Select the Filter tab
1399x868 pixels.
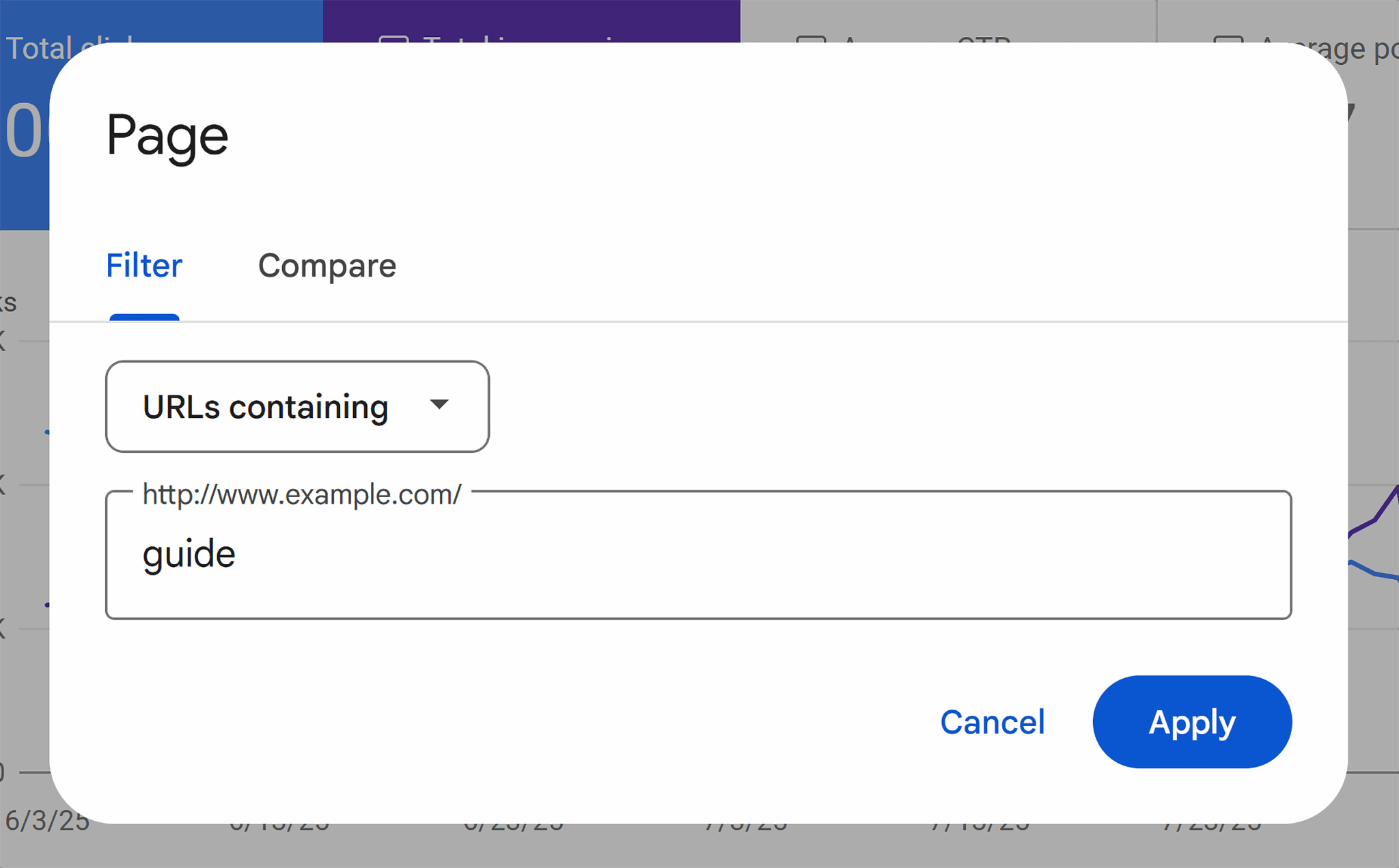tap(143, 266)
